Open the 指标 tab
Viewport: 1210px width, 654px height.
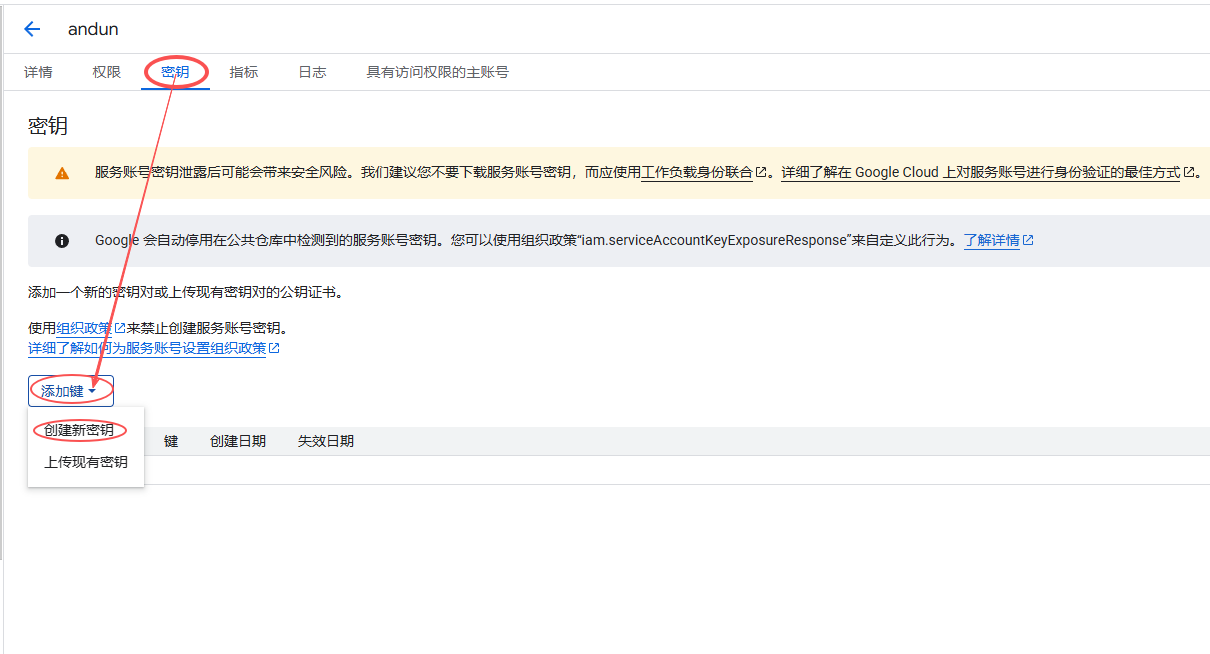click(x=244, y=72)
